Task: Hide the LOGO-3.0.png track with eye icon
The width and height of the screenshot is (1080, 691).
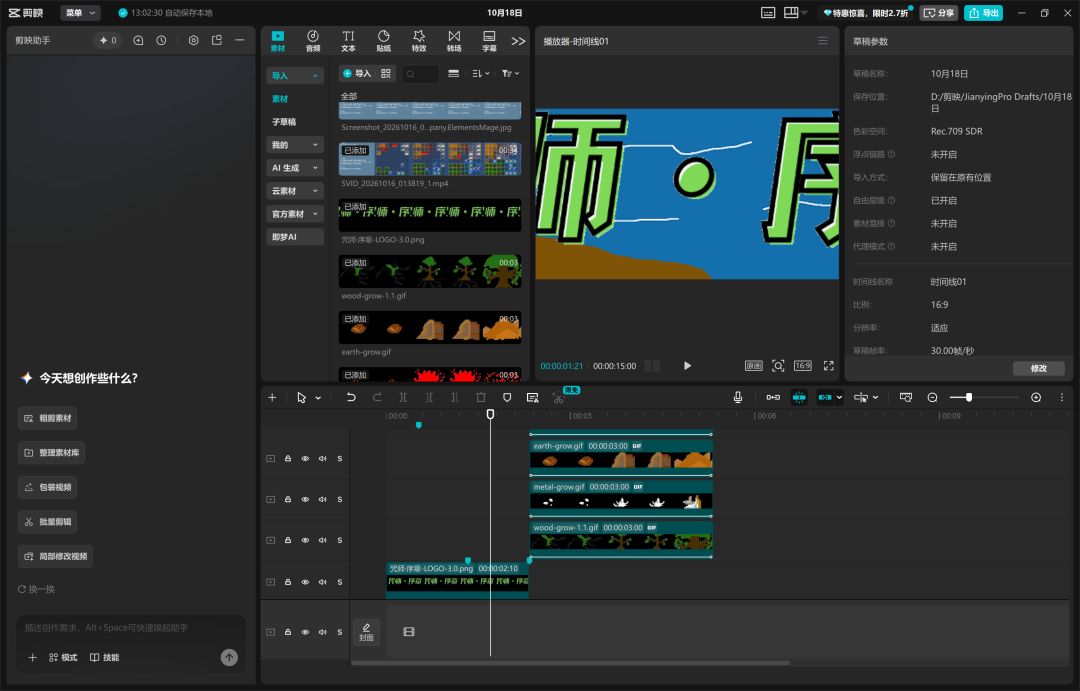Action: [305, 582]
